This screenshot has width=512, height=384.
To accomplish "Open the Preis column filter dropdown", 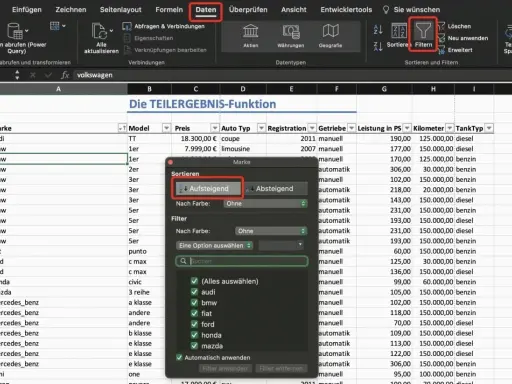I will [x=214, y=128].
